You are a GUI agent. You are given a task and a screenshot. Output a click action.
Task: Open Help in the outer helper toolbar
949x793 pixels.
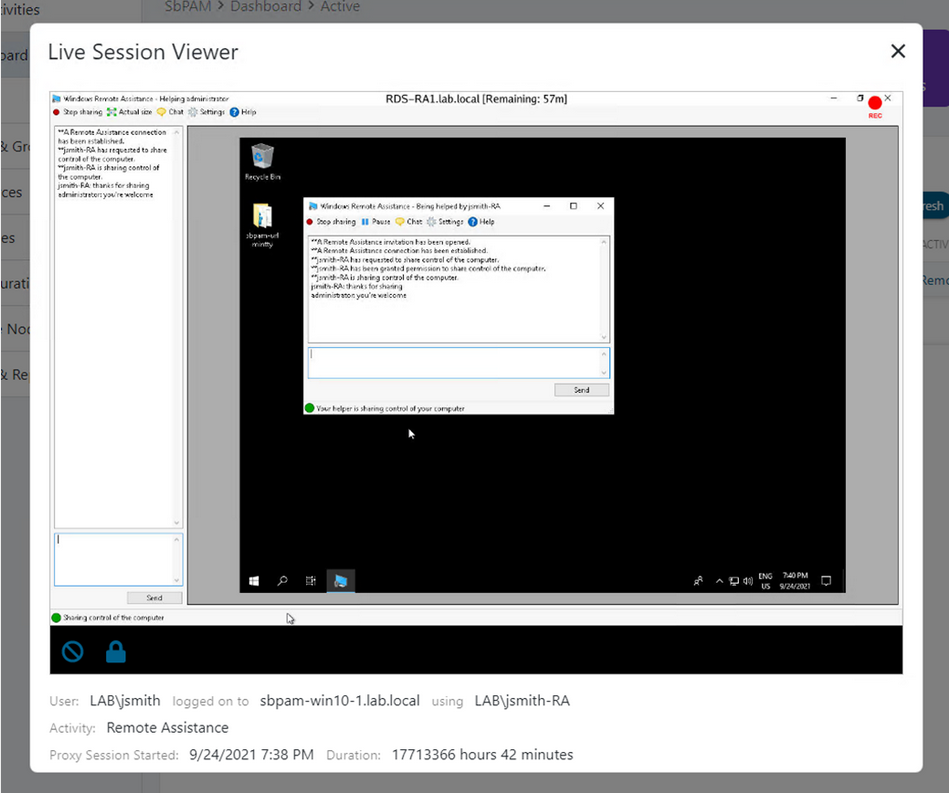tap(243, 112)
